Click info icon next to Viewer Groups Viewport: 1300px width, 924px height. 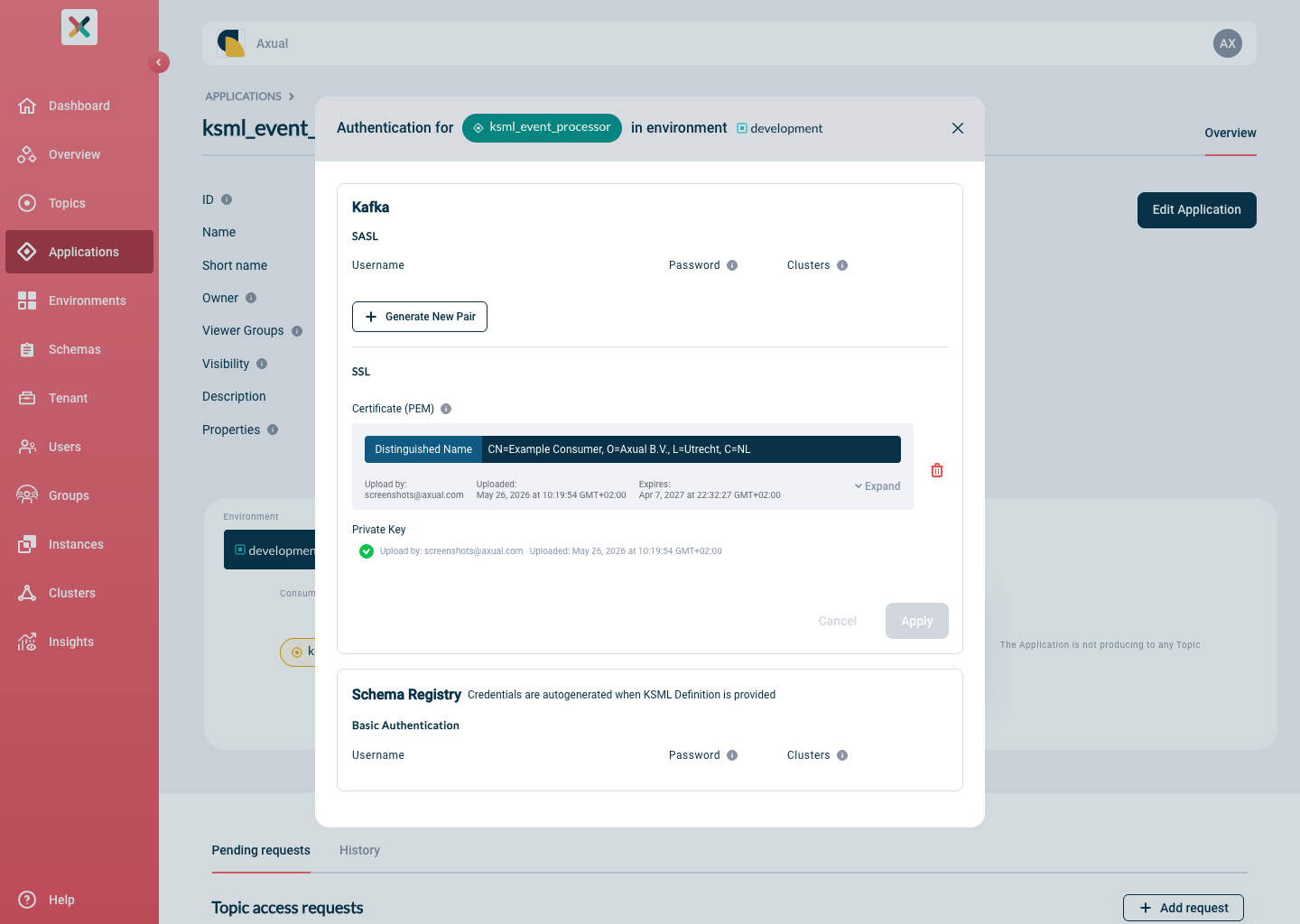pyautogui.click(x=297, y=331)
